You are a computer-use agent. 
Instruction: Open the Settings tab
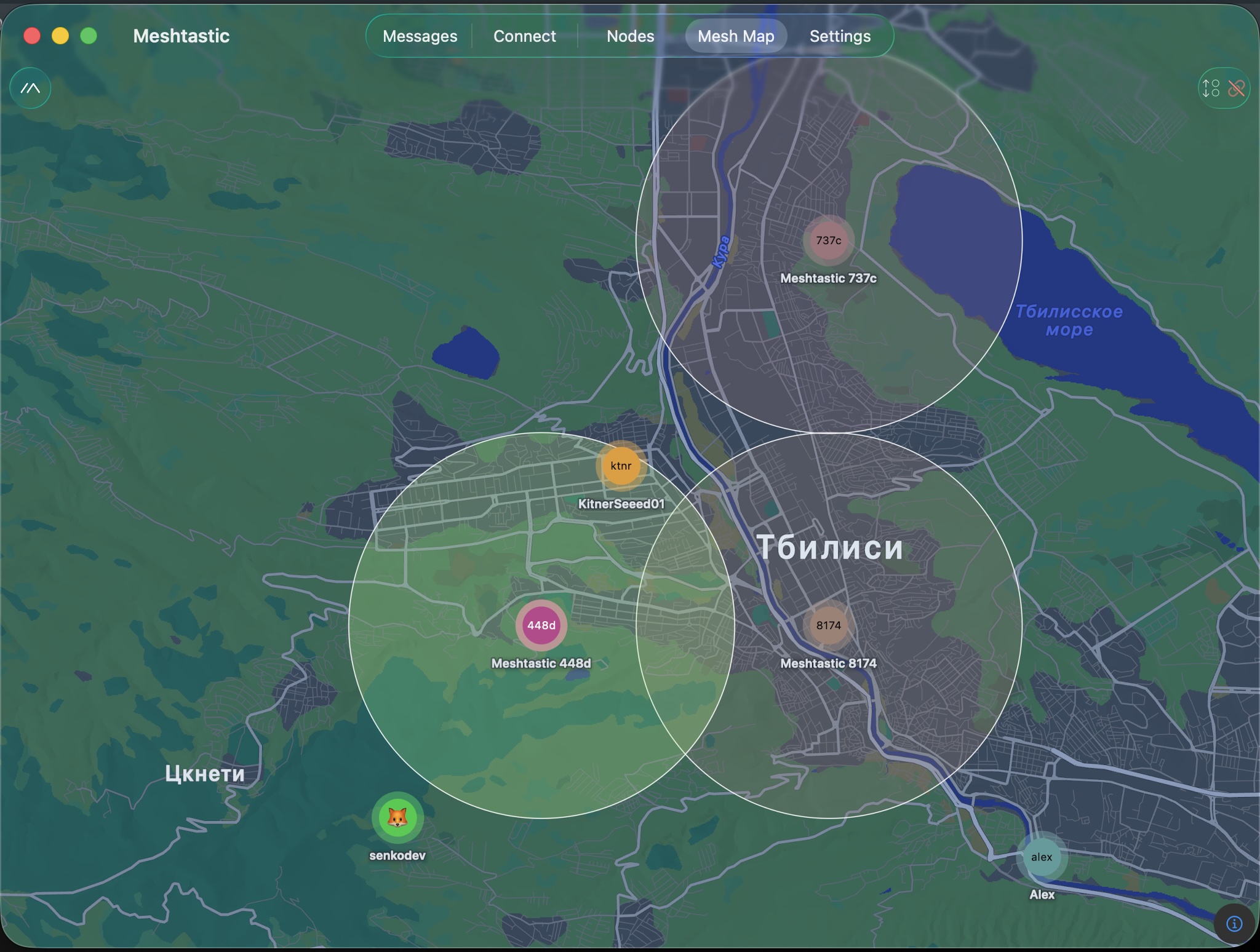tap(840, 36)
